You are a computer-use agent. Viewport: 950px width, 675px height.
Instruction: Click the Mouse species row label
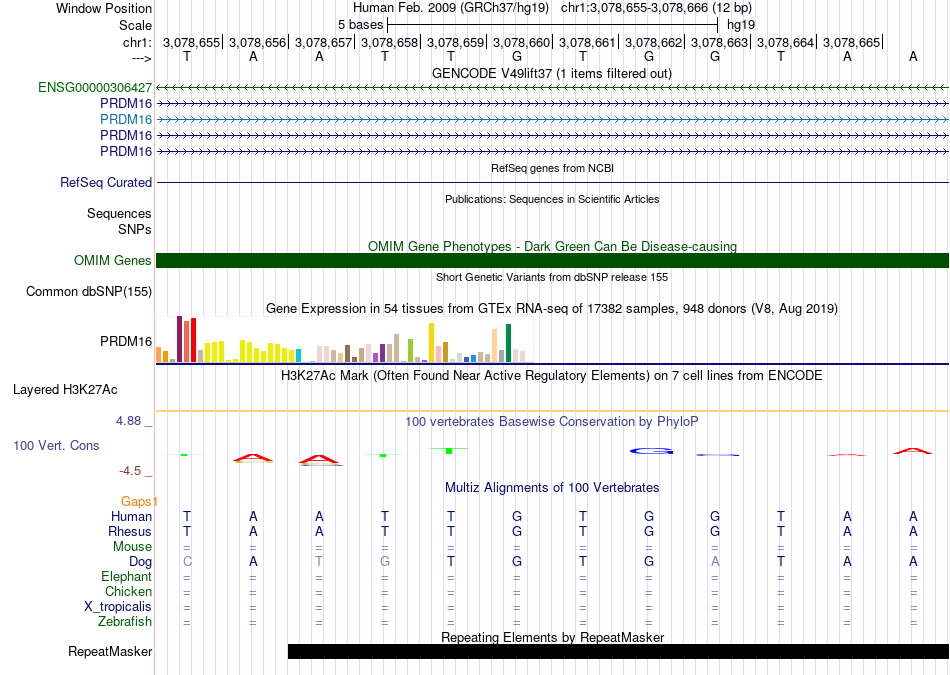132,547
